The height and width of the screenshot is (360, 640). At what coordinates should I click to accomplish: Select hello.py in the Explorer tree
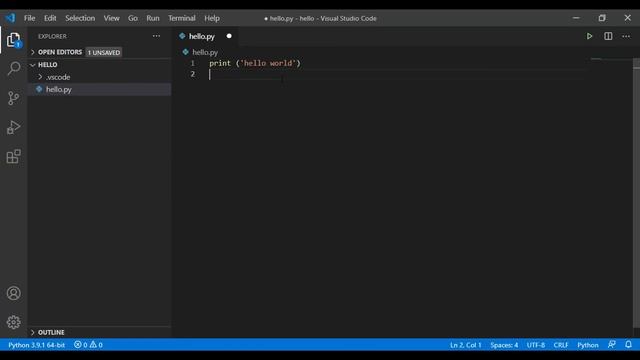click(99, 89)
